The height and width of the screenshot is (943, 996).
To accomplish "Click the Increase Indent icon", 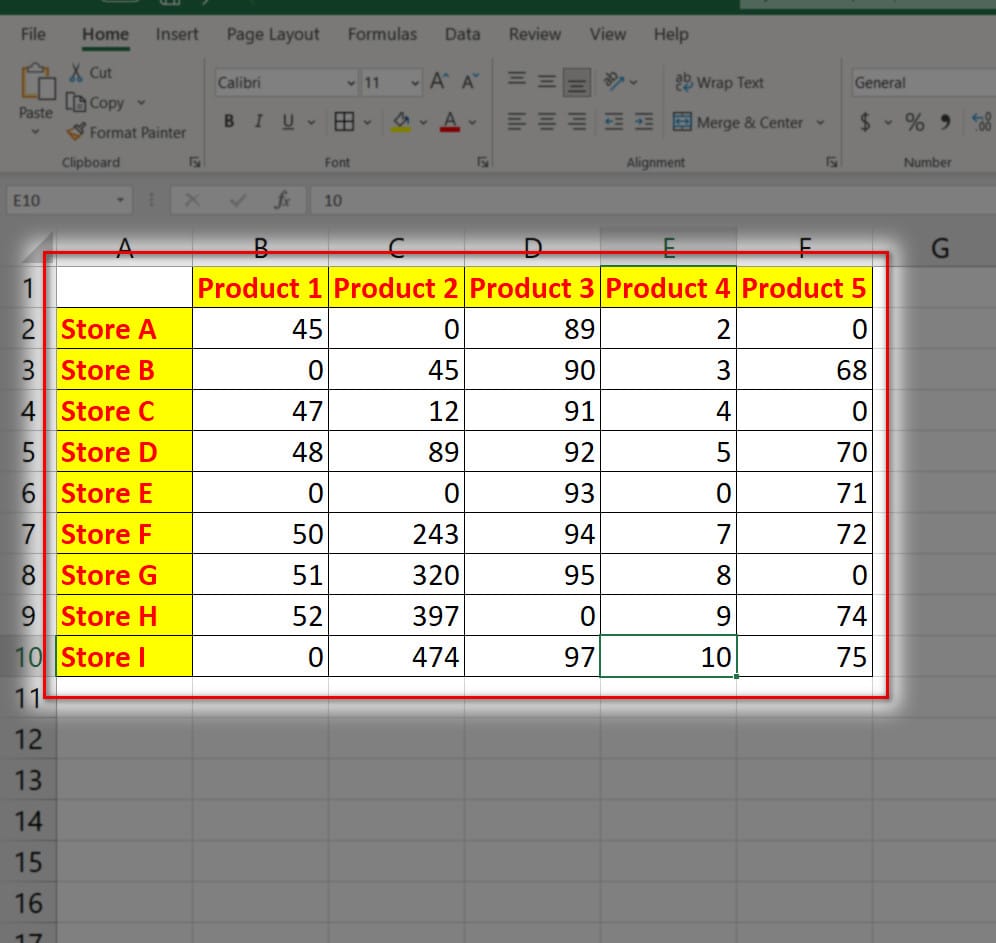I will pos(644,122).
